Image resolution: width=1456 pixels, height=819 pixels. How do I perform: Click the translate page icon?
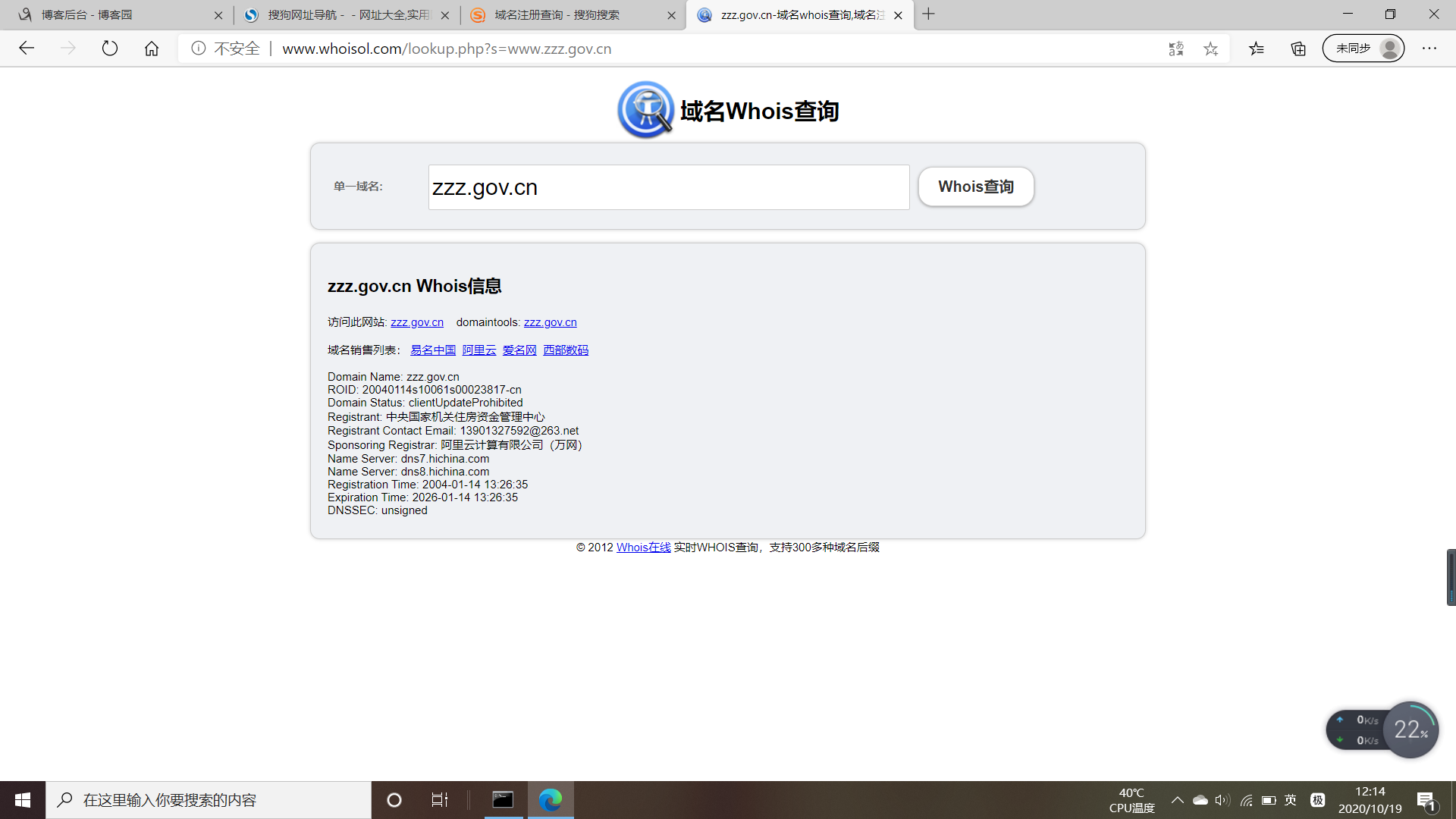[1176, 49]
